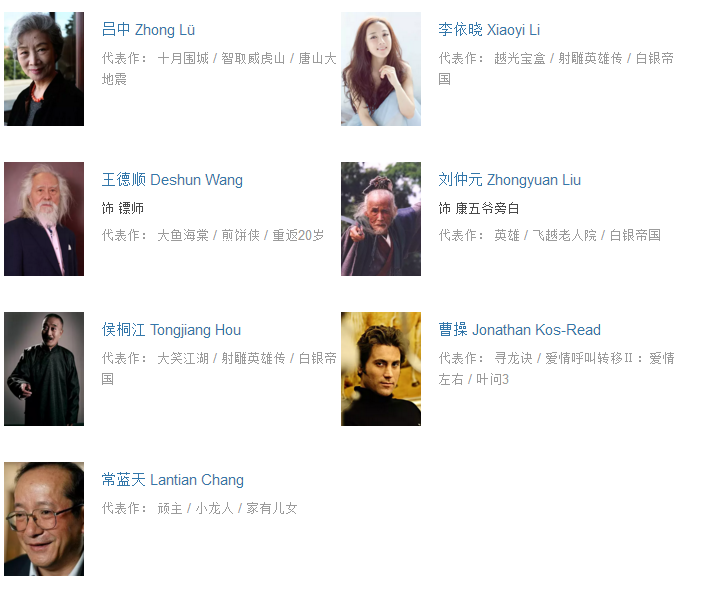
Task: Click the work title 大鱼海棠
Action: [183, 235]
